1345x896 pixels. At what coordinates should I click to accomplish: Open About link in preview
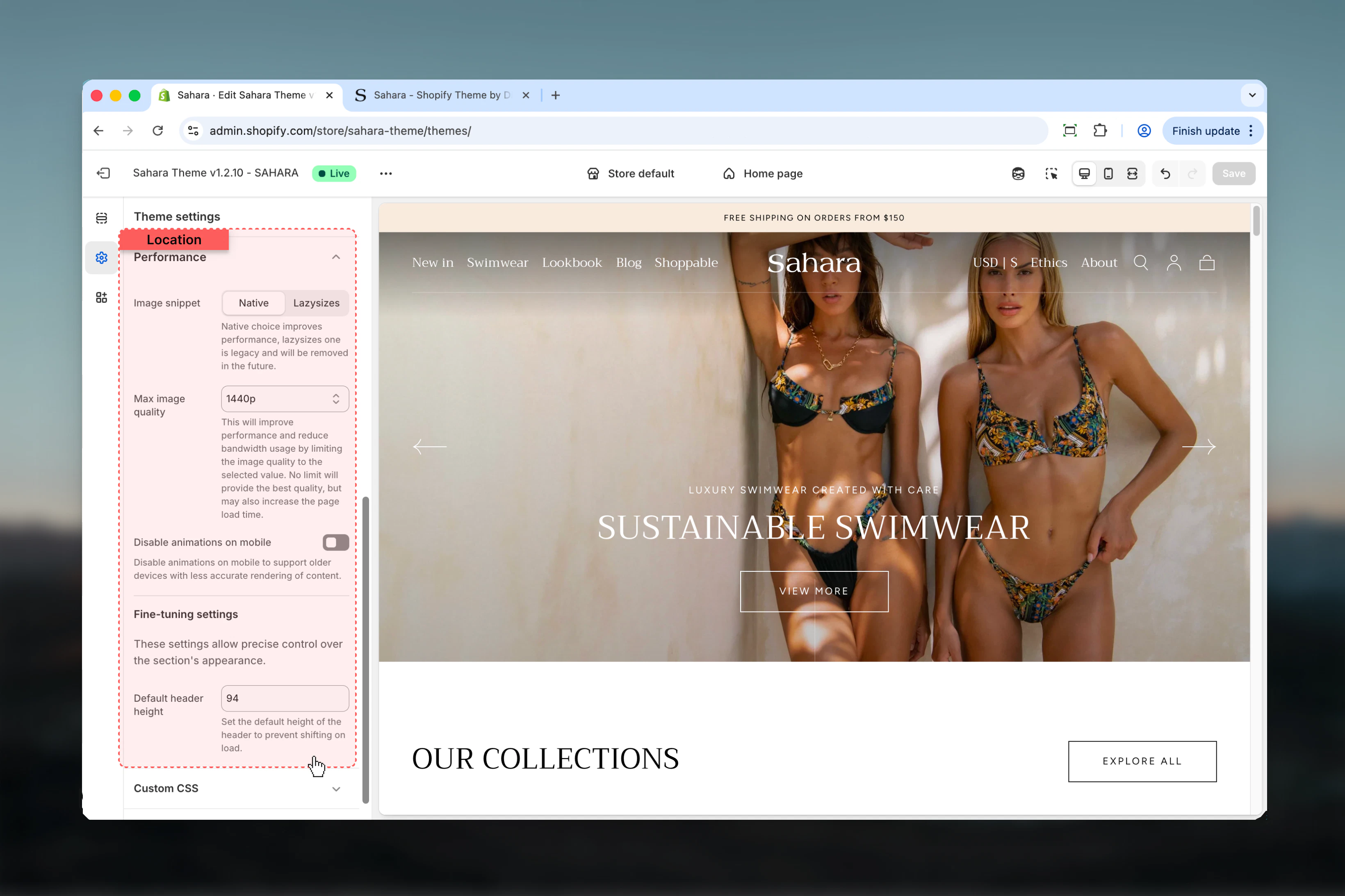pyautogui.click(x=1099, y=262)
